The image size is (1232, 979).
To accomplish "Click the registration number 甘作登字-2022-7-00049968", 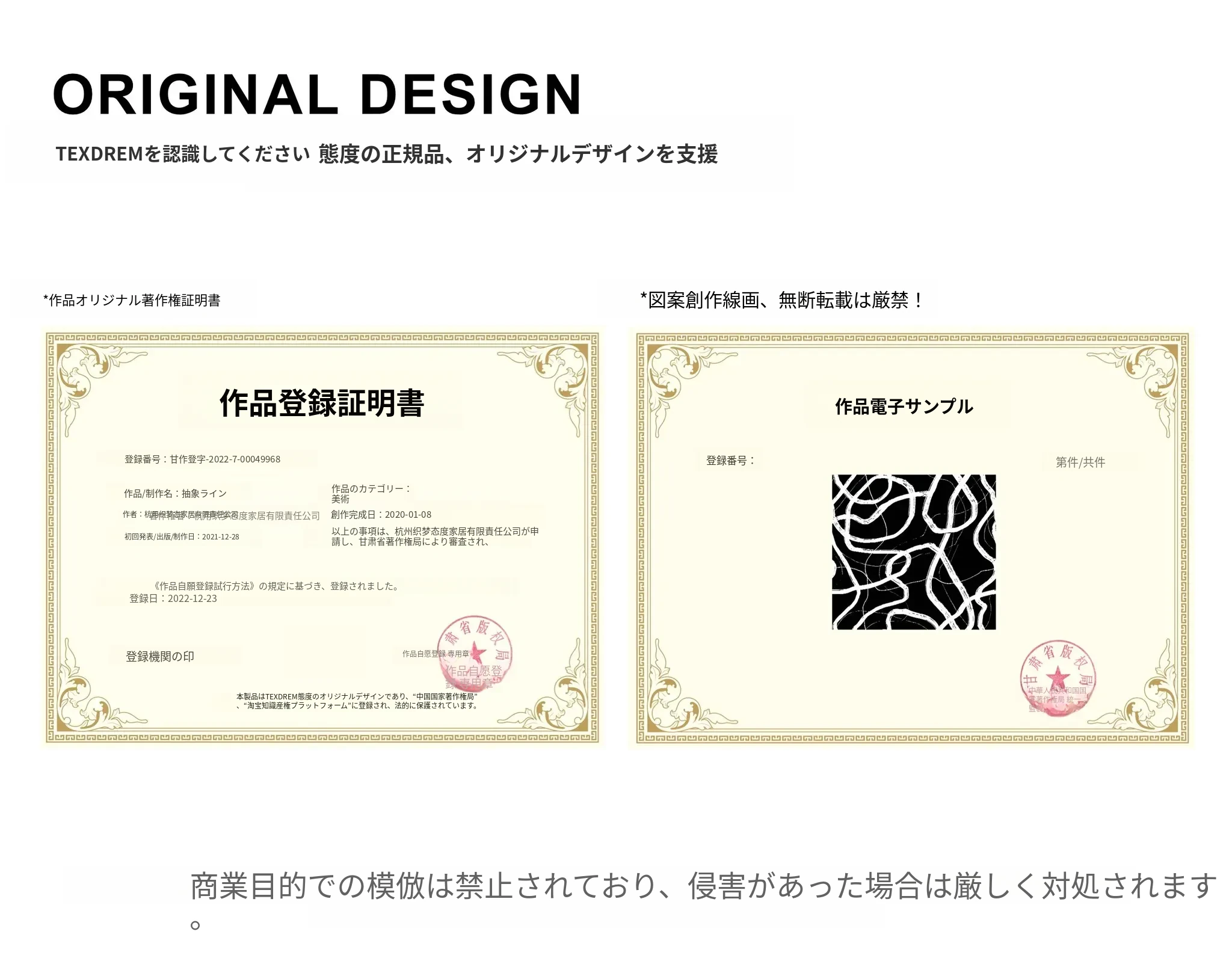I will tap(202, 459).
